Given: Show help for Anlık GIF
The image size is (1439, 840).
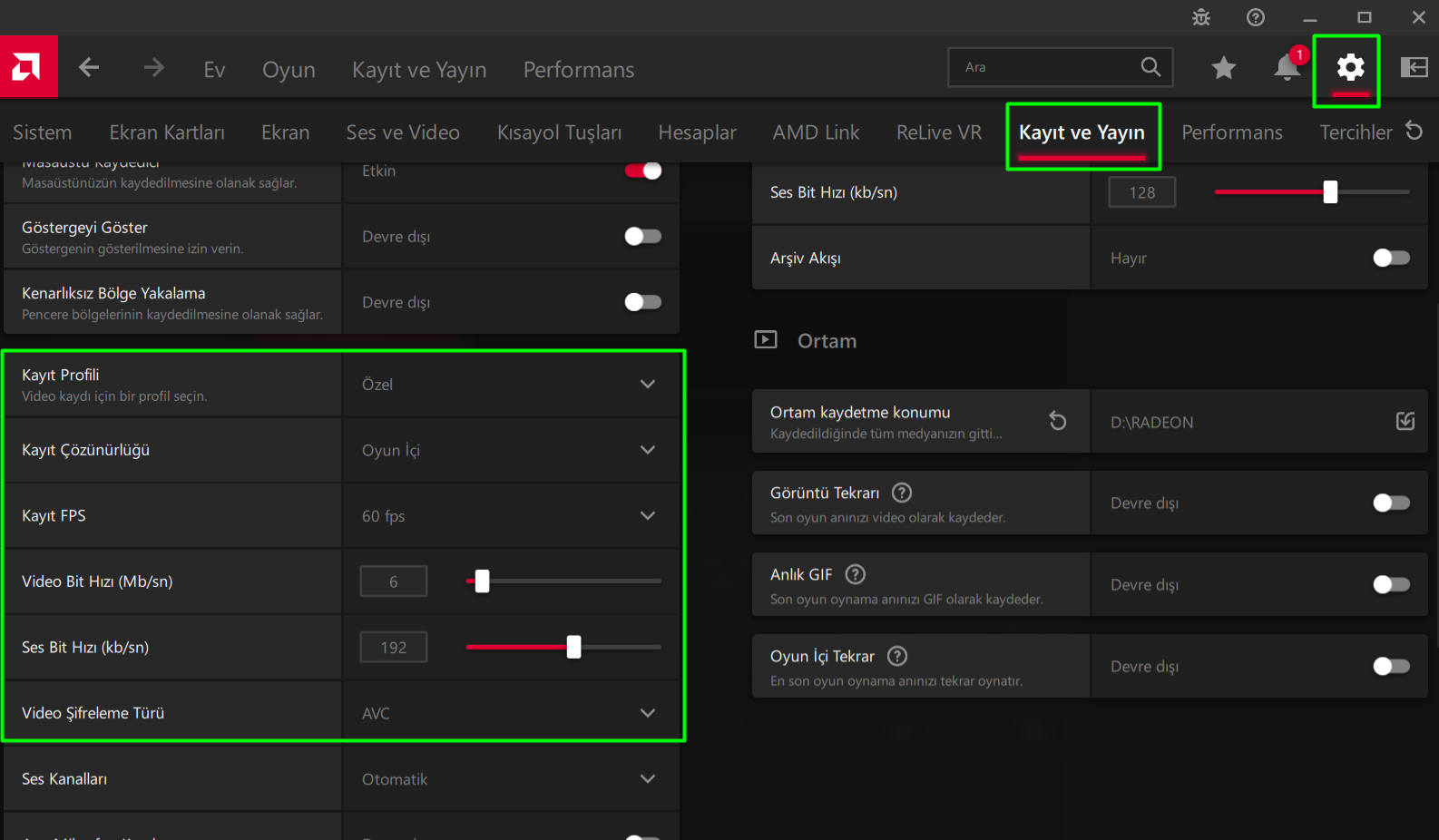Looking at the screenshot, I should [856, 574].
